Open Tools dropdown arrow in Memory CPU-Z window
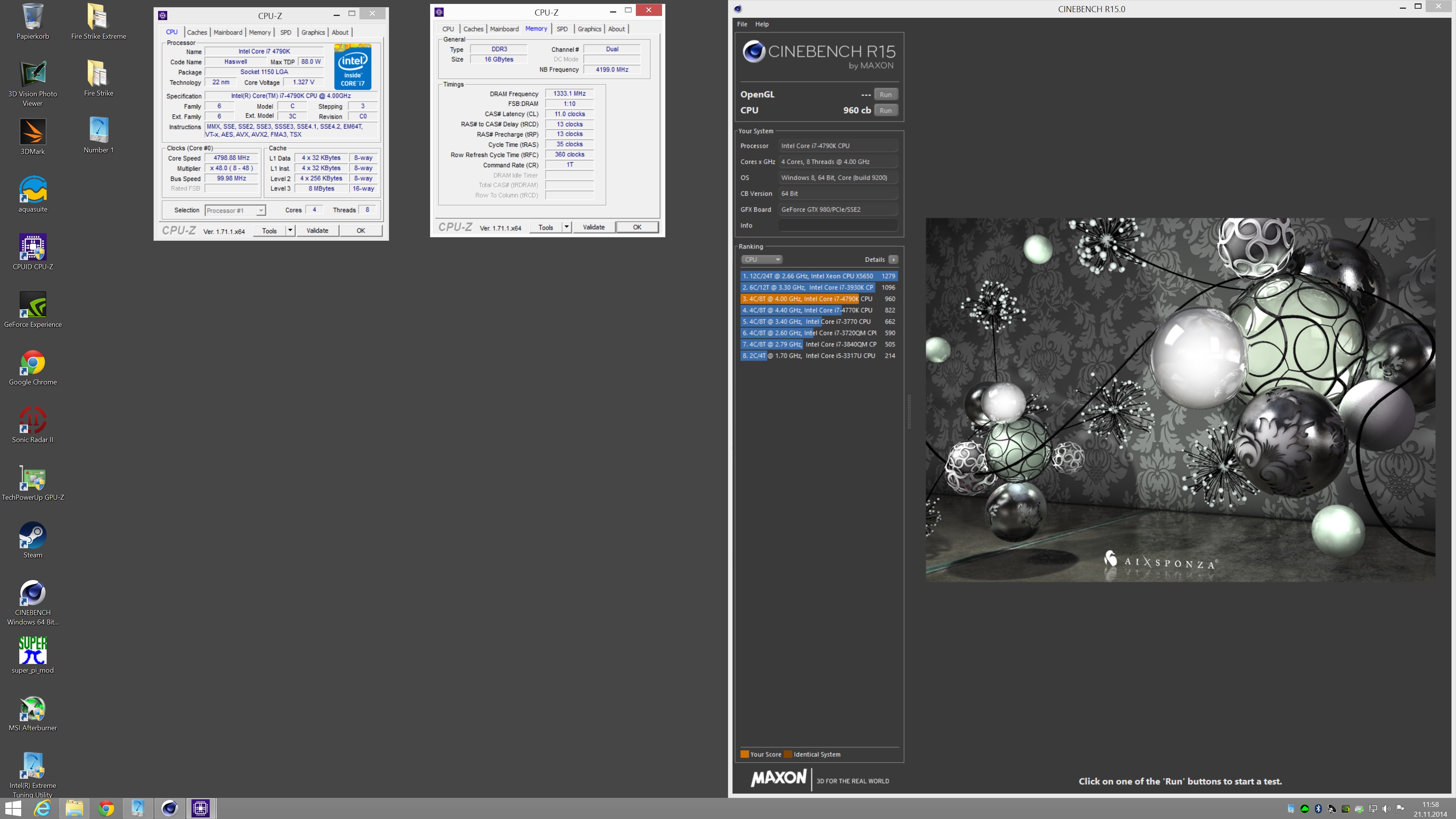Image resolution: width=1456 pixels, height=819 pixels. [566, 227]
